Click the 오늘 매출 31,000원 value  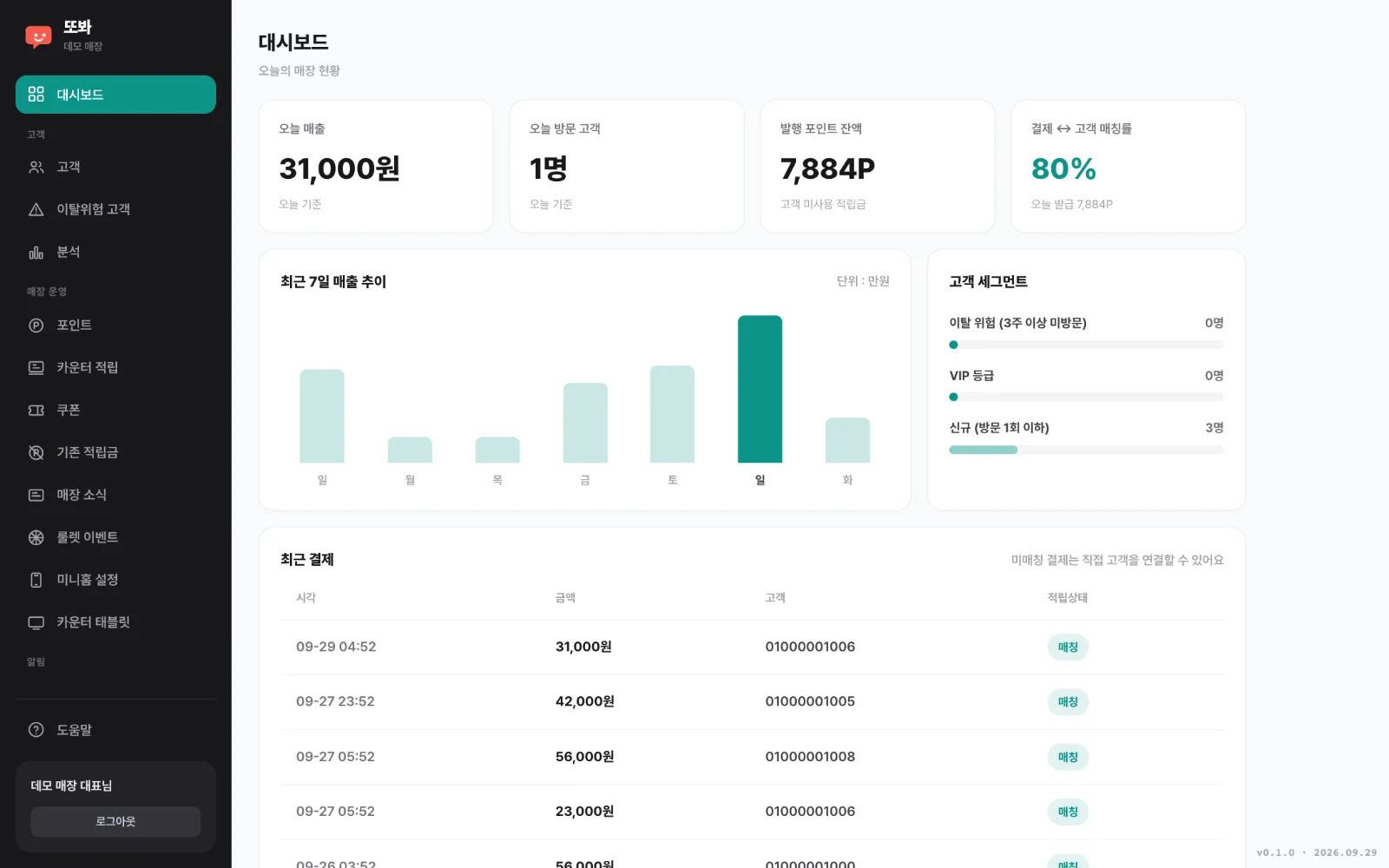339,168
